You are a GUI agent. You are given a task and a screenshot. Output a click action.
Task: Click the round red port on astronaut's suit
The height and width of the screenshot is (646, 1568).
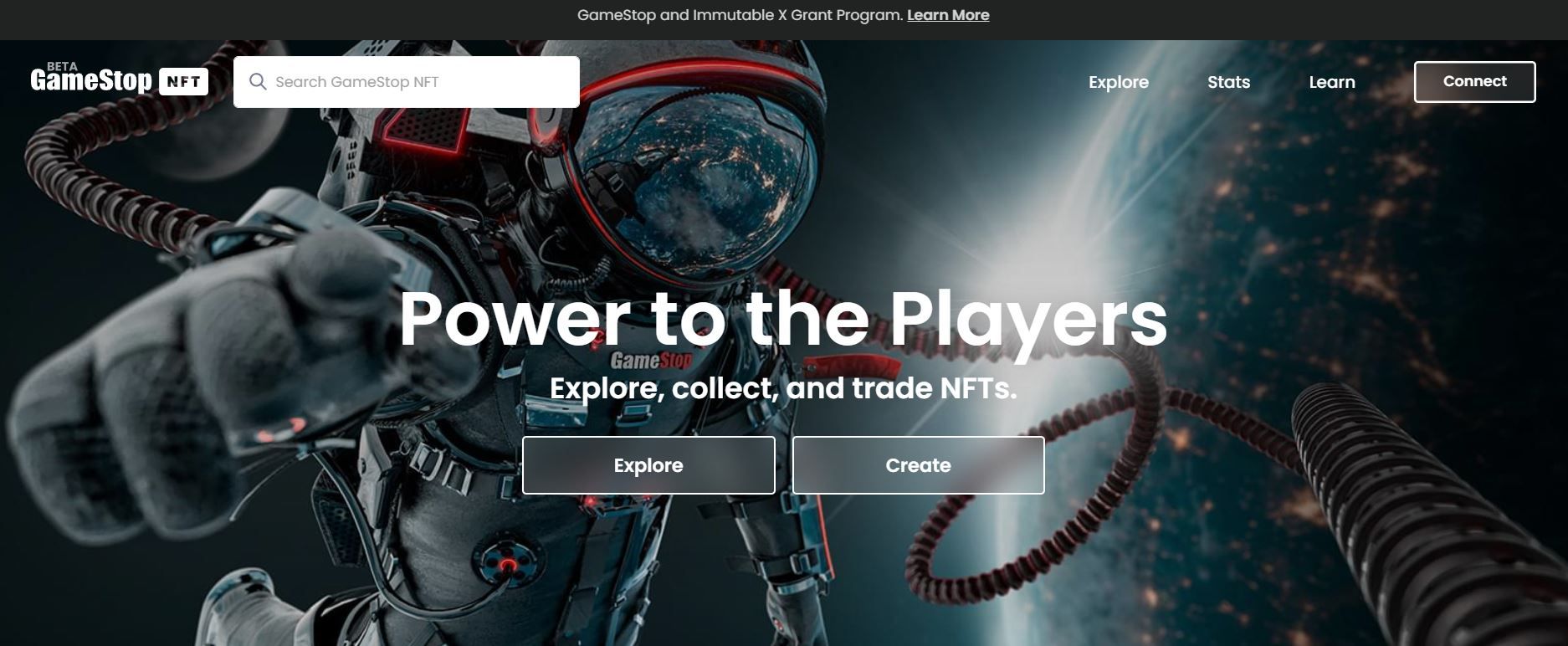(506, 561)
